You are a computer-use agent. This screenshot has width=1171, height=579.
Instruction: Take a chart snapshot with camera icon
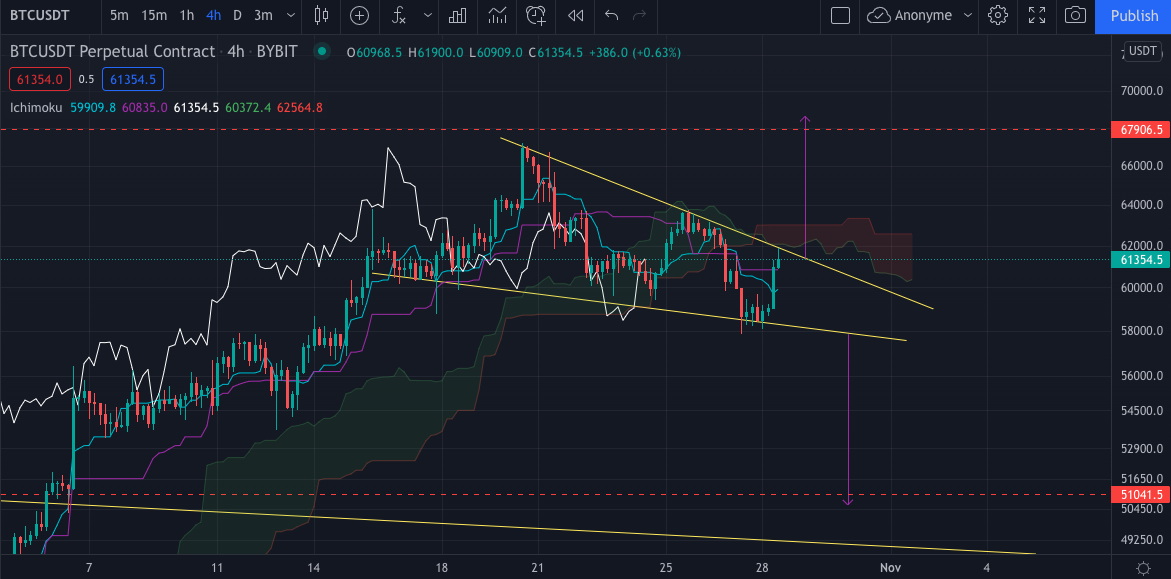pos(1075,15)
